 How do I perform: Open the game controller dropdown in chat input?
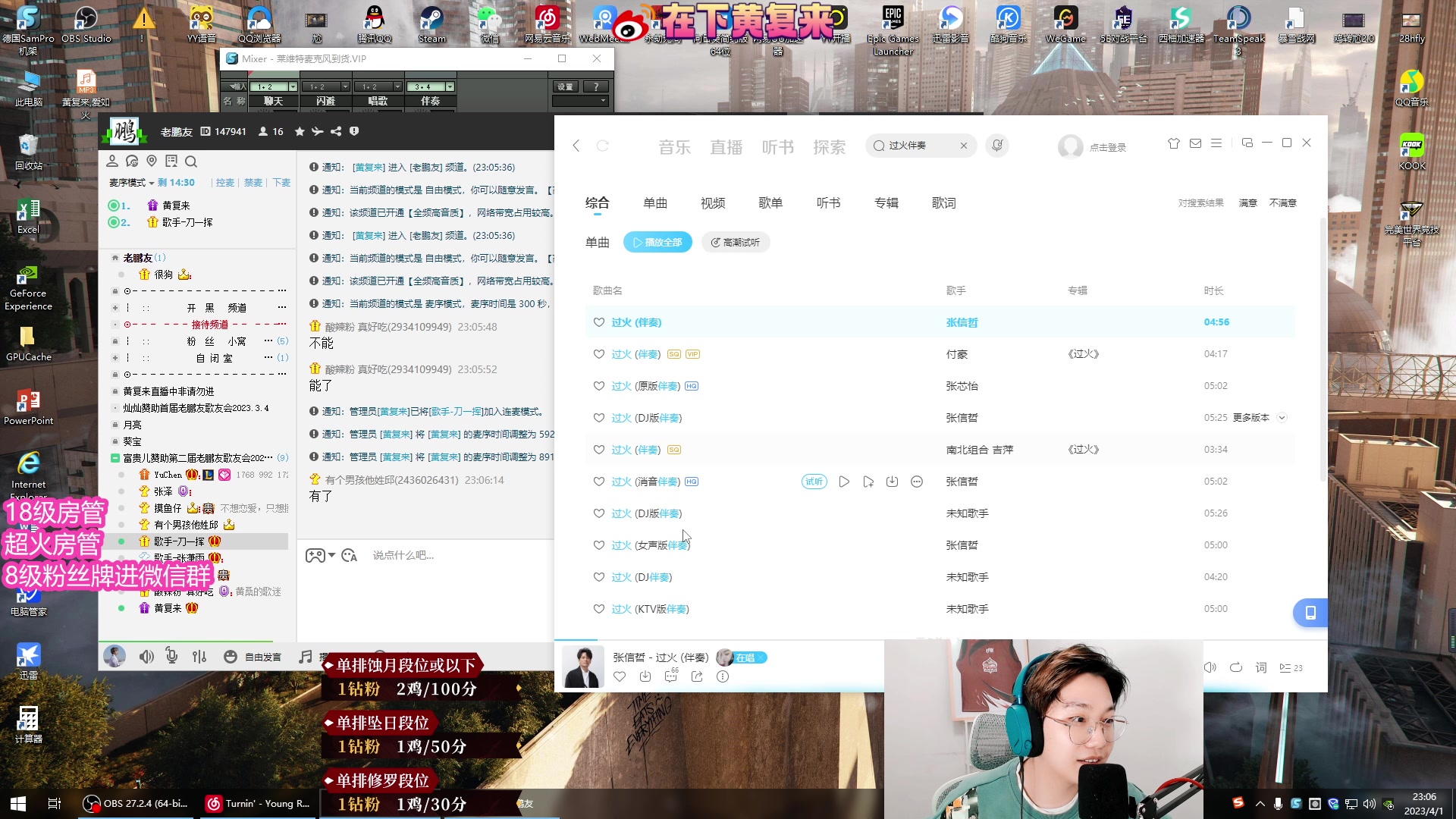[x=320, y=555]
